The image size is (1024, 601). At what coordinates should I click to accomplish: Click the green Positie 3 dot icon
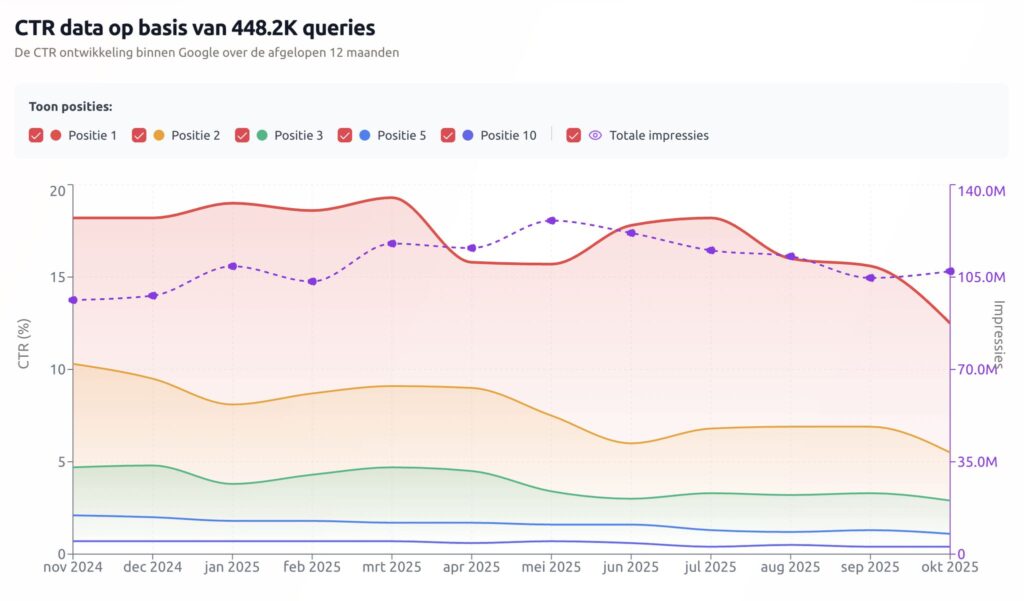pos(261,135)
